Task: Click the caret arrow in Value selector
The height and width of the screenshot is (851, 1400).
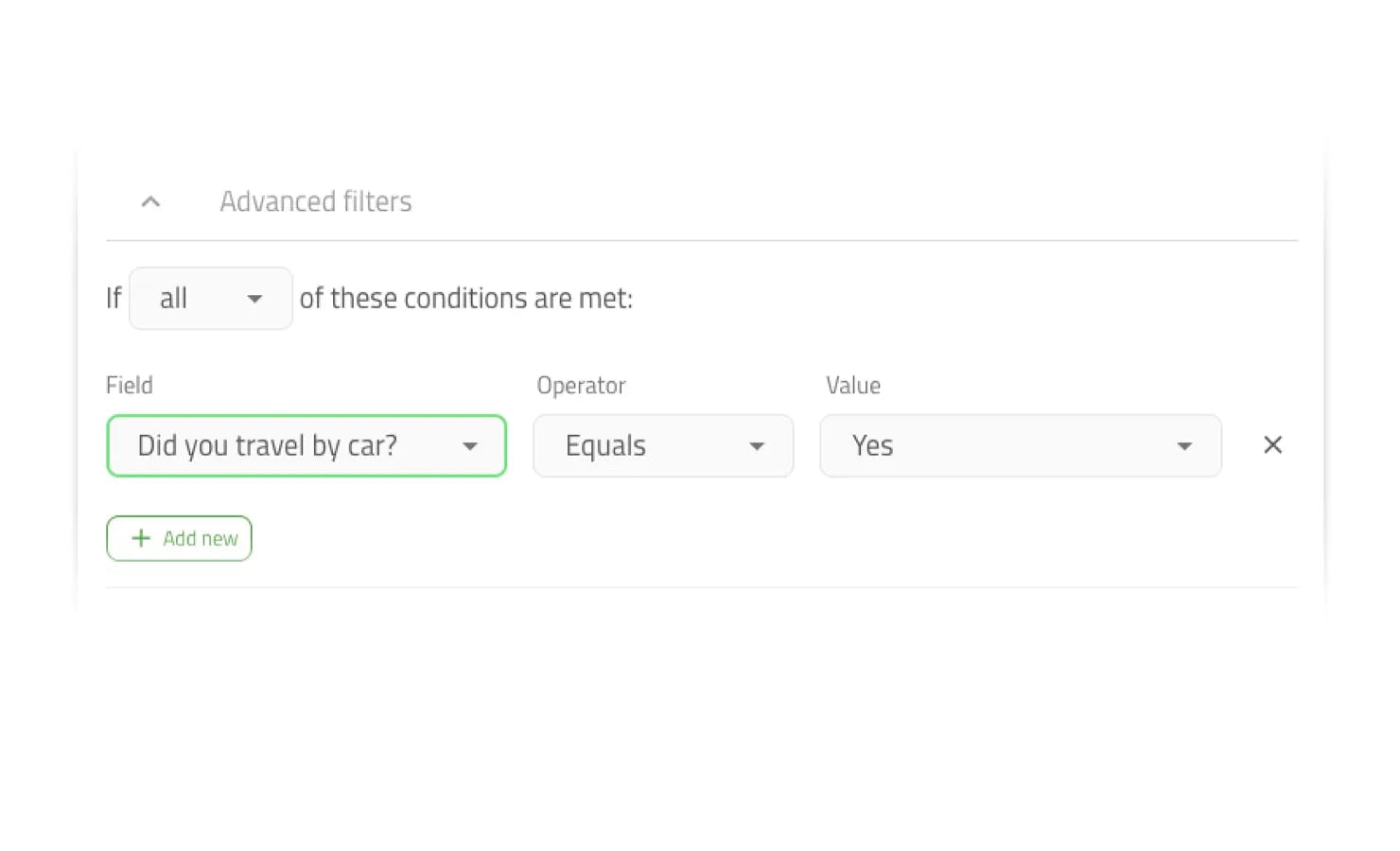Action: (x=1184, y=446)
